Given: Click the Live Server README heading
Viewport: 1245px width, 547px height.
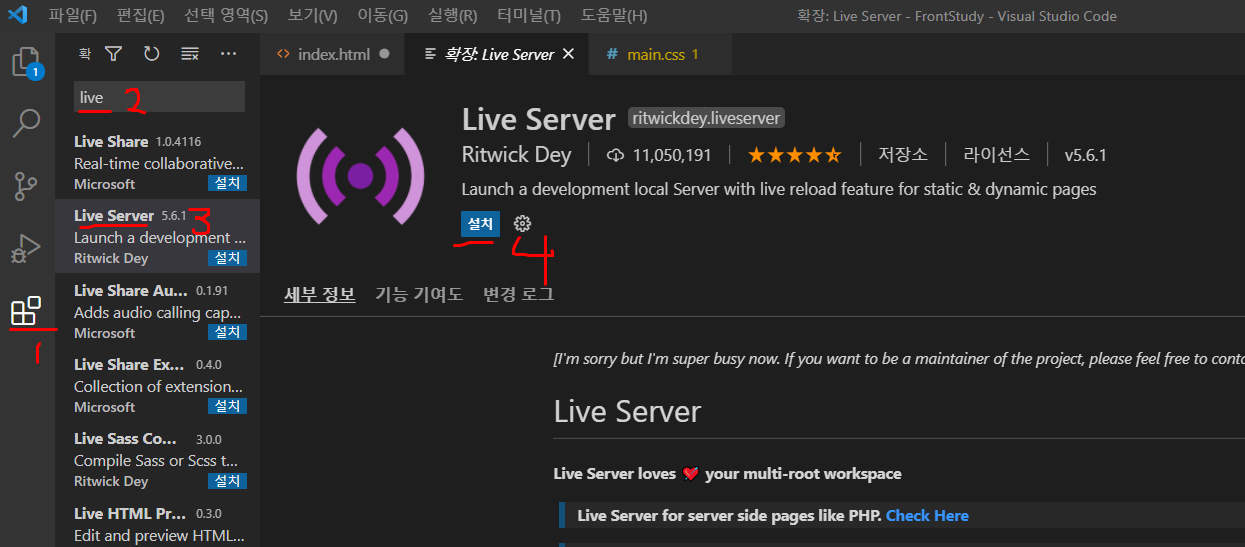Looking at the screenshot, I should [627, 411].
